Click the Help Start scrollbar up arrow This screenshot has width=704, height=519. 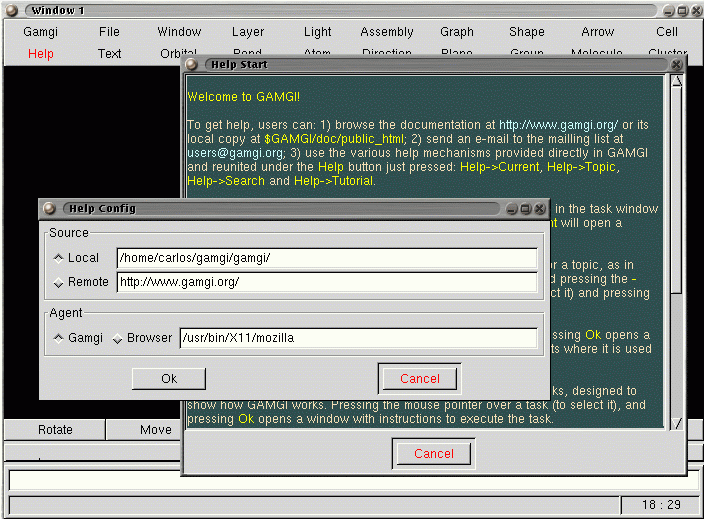click(x=677, y=81)
